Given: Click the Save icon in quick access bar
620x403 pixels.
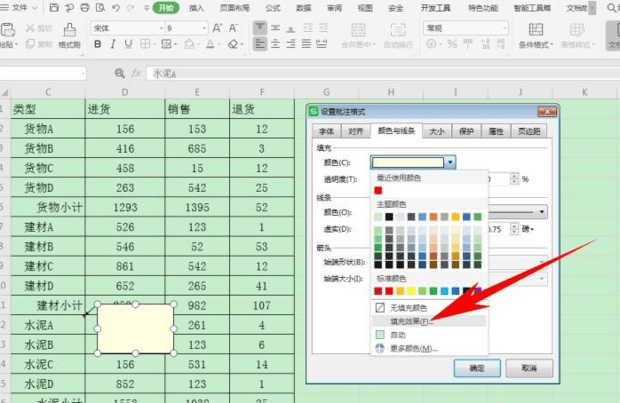Looking at the screenshot, I should (x=54, y=8).
